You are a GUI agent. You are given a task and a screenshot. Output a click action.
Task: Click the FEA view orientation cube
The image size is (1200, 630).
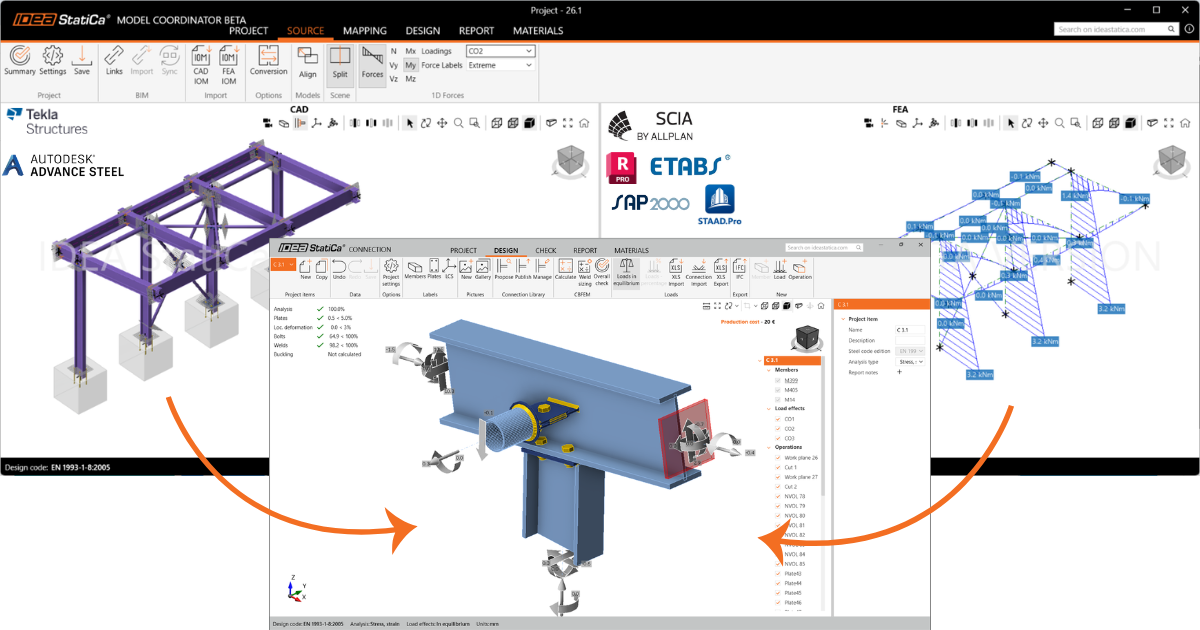(1171, 162)
